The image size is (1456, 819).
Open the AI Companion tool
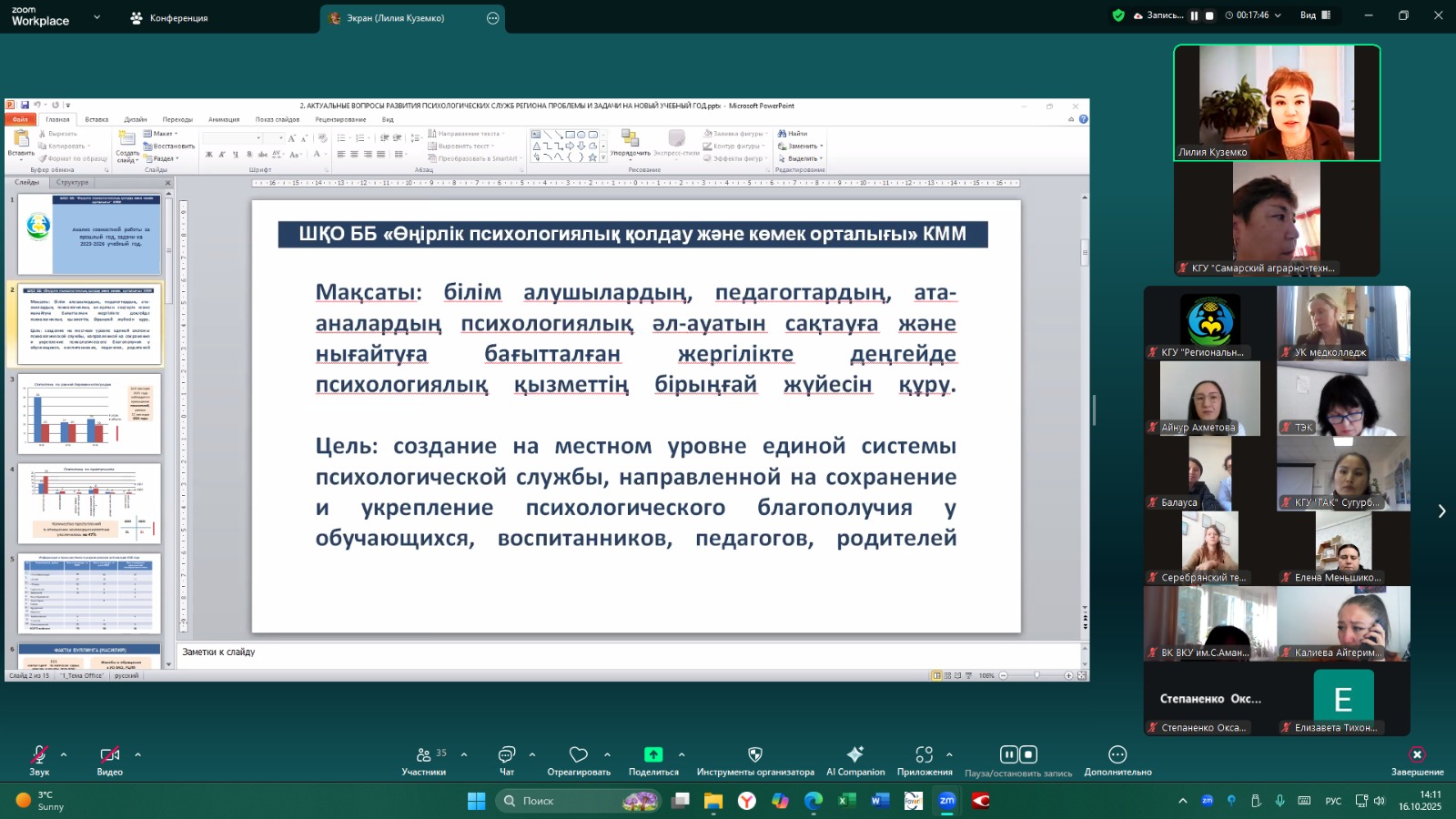click(x=854, y=755)
